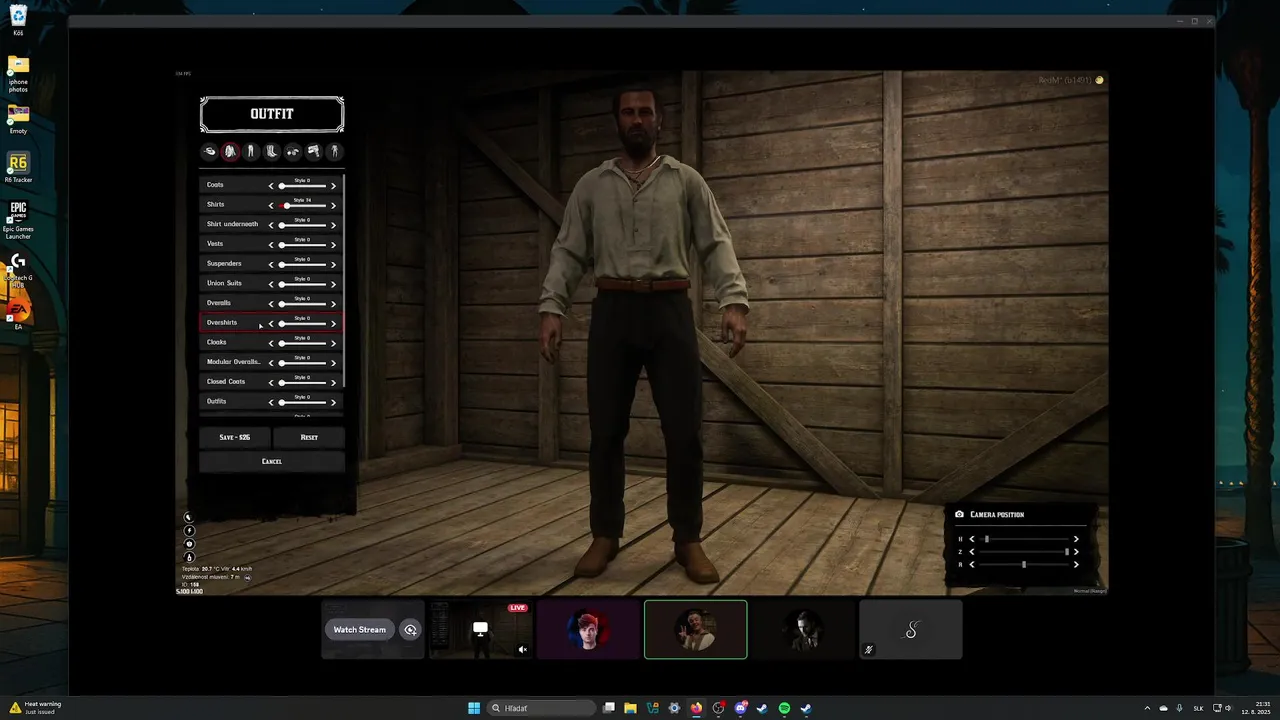This screenshot has height=720, width=1280.
Task: Click camera Z right arrow
Action: pos(1076,552)
